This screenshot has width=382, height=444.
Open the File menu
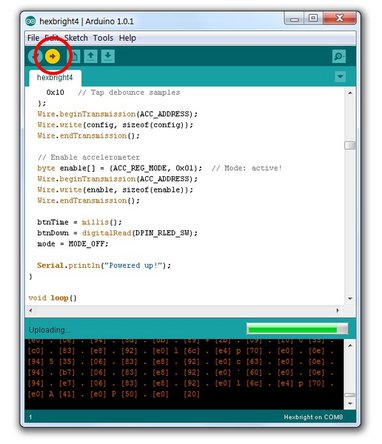pyautogui.click(x=33, y=38)
